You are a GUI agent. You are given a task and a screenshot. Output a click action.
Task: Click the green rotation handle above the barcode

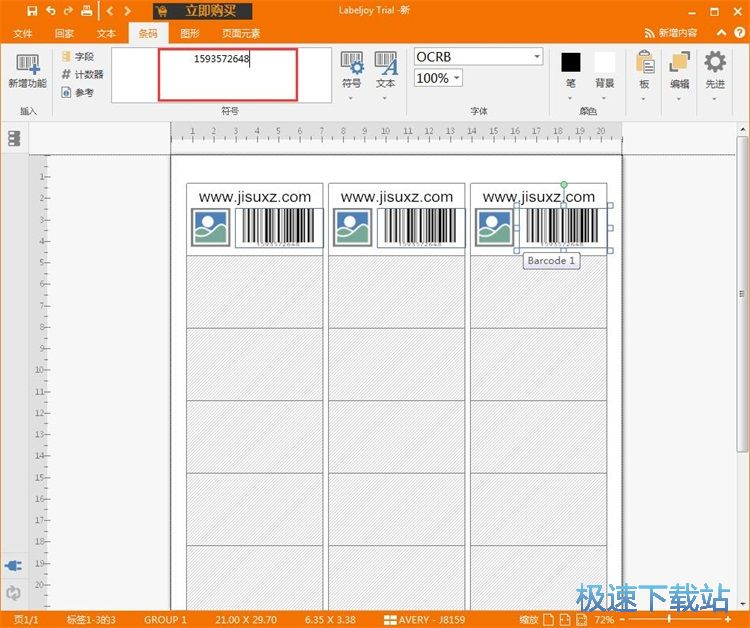tap(564, 185)
